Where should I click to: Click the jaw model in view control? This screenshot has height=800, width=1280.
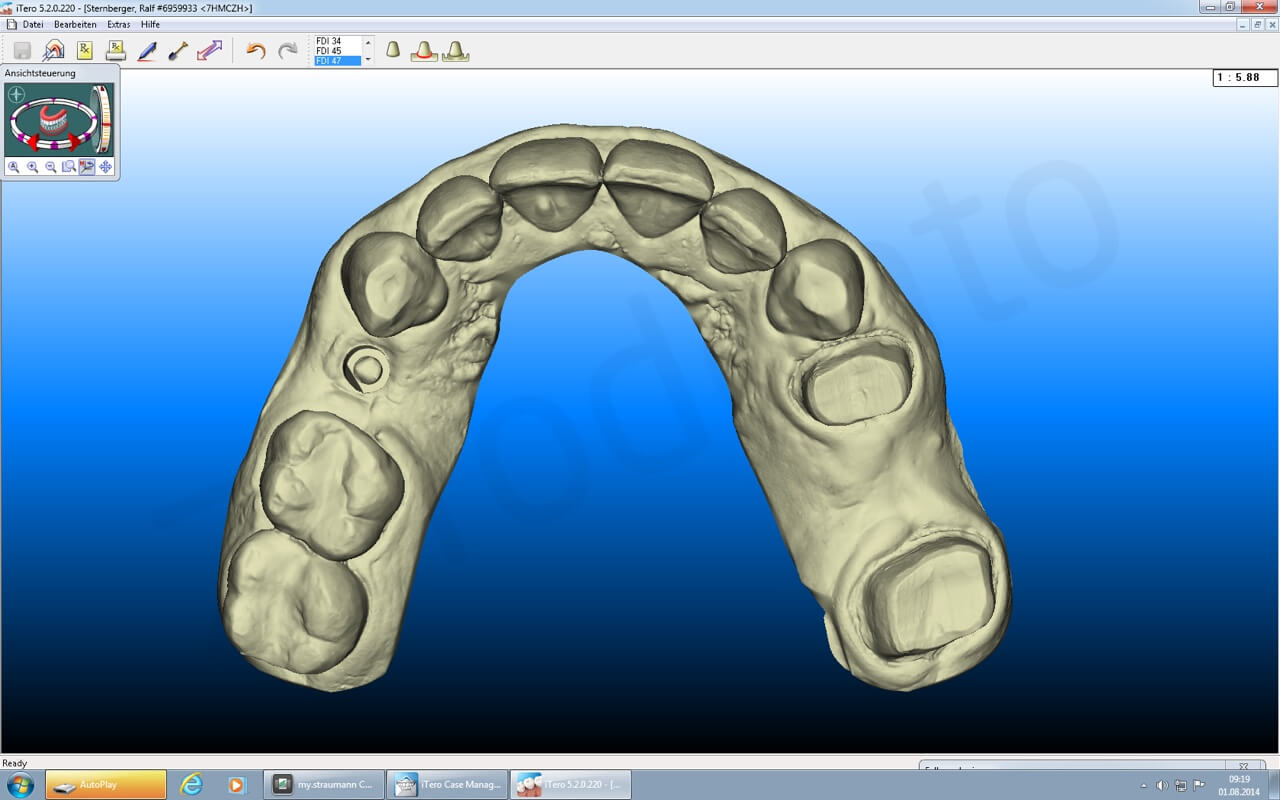52,122
